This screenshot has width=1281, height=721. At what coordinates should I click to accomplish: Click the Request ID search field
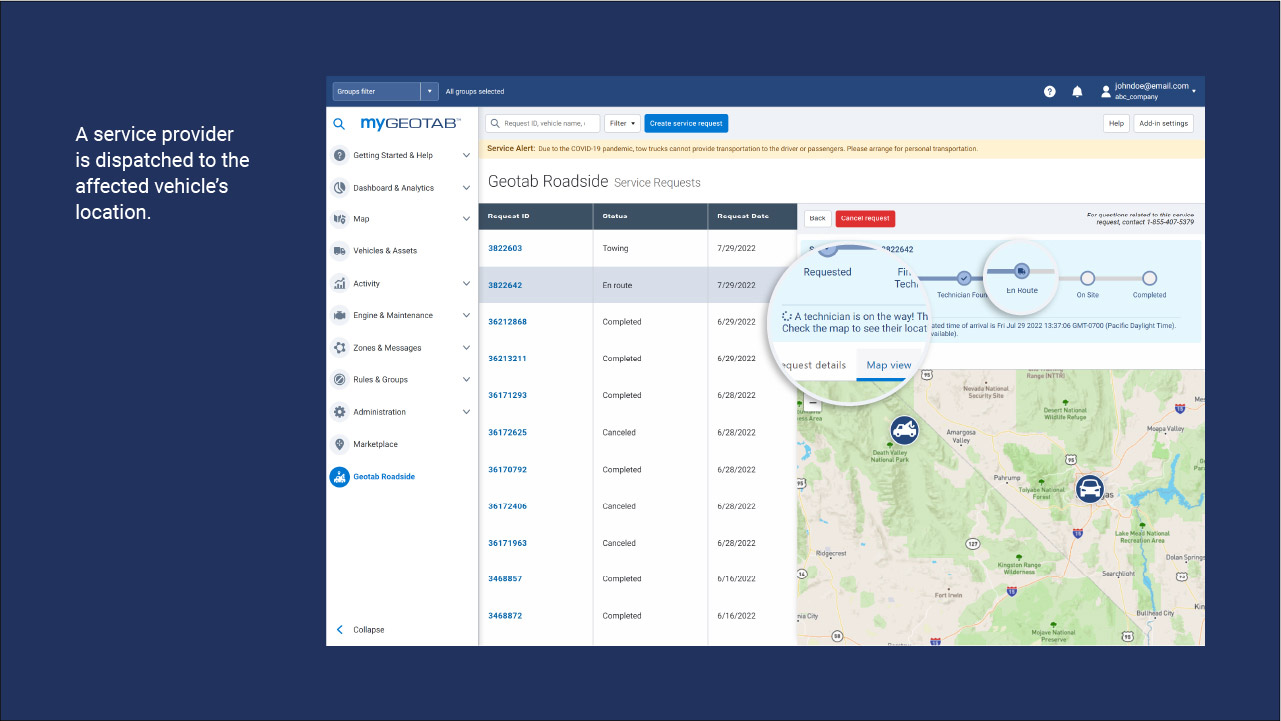click(x=543, y=123)
